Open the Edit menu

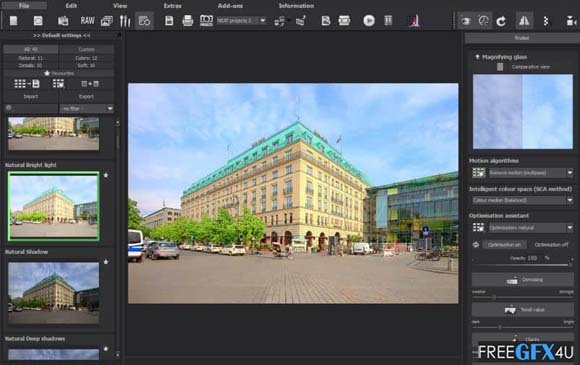71,6
